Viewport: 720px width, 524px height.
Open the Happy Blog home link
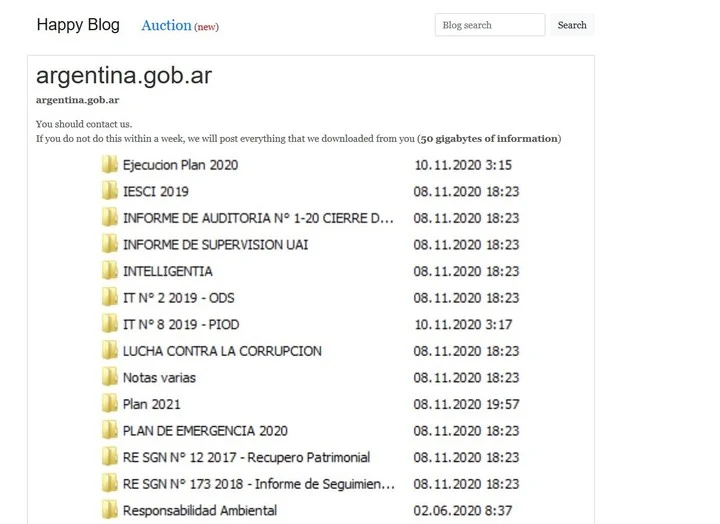click(x=78, y=24)
